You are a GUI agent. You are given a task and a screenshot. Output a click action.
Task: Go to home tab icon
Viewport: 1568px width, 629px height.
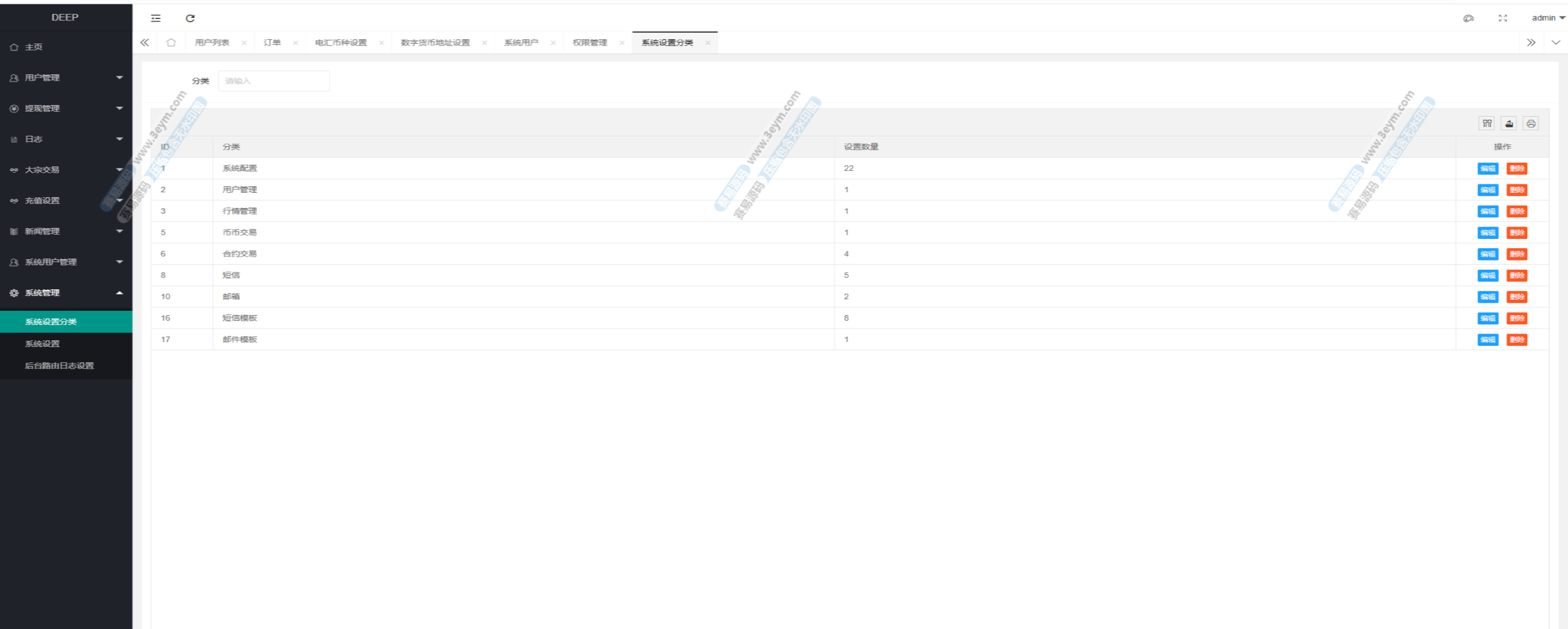click(x=171, y=42)
